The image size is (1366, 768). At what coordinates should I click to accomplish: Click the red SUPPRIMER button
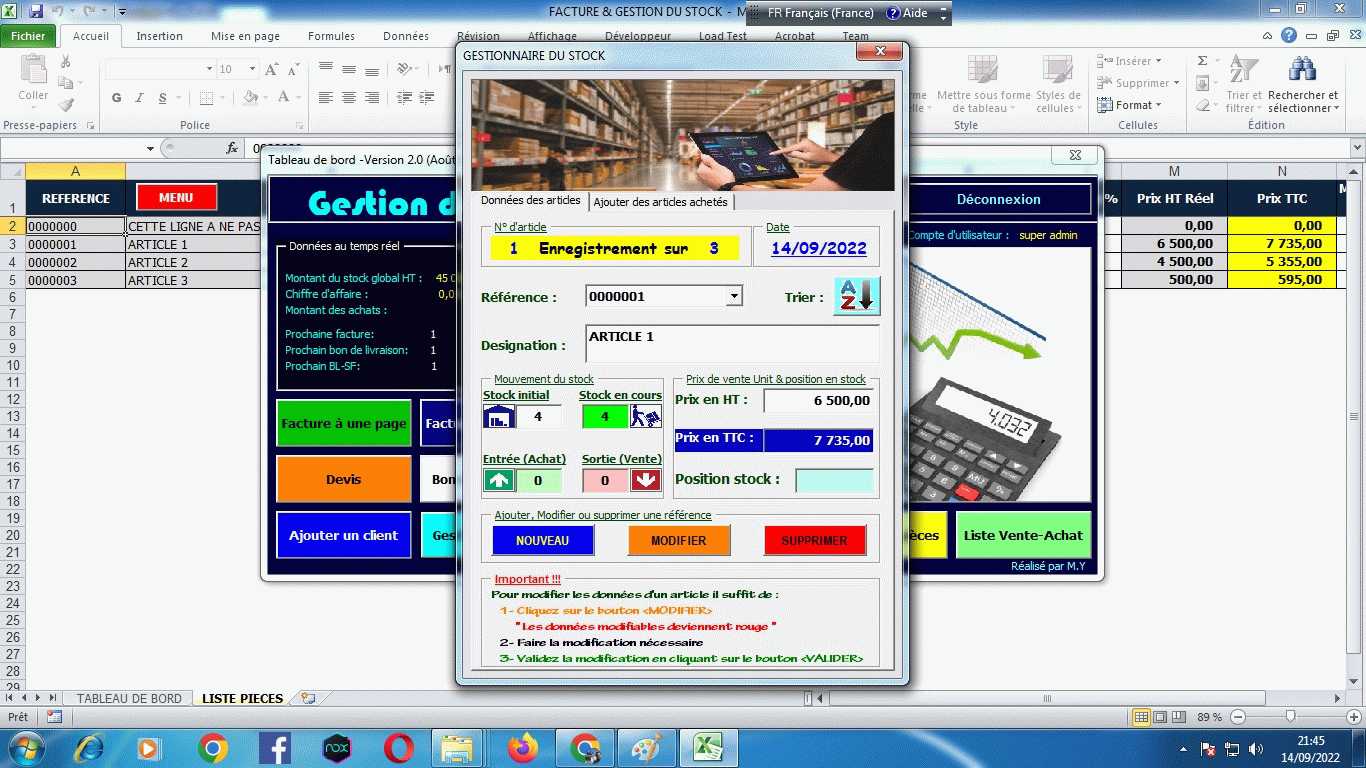click(815, 541)
